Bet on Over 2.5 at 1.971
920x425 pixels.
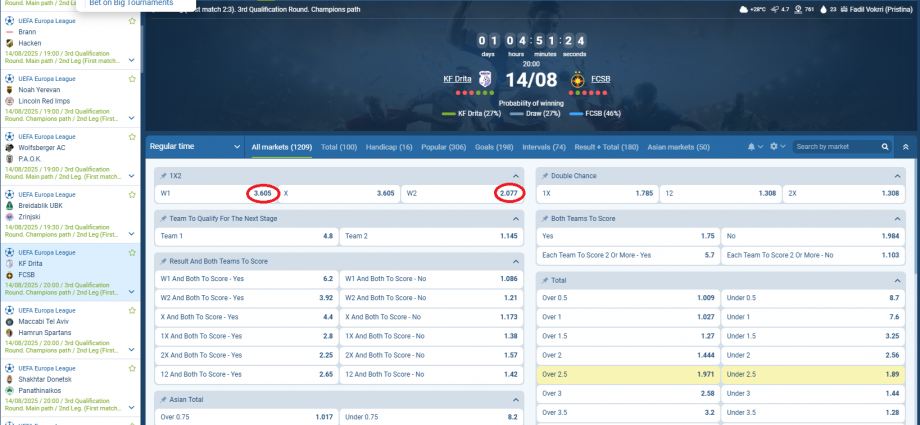[628, 375]
